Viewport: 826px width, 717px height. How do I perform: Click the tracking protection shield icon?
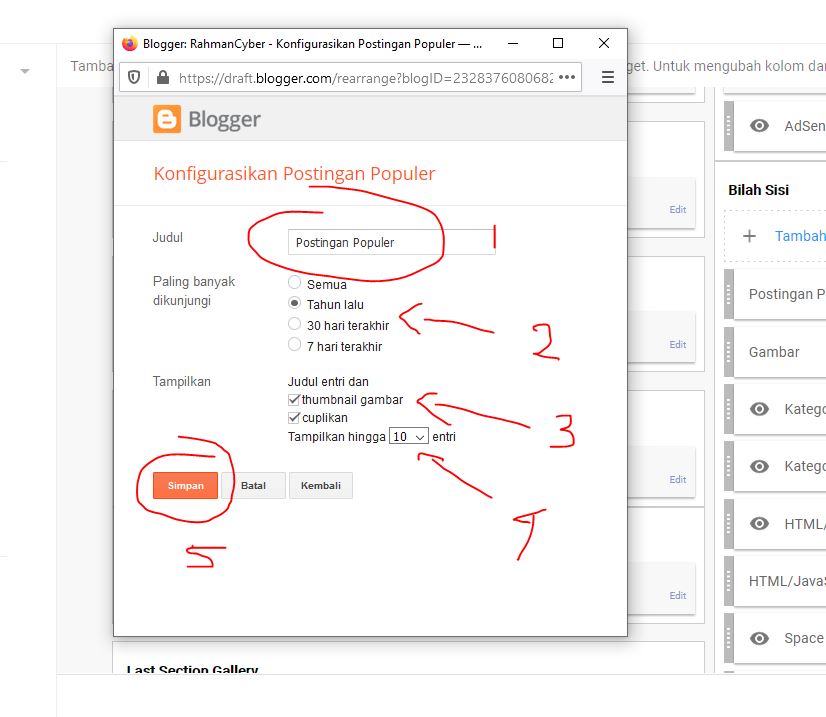point(134,77)
